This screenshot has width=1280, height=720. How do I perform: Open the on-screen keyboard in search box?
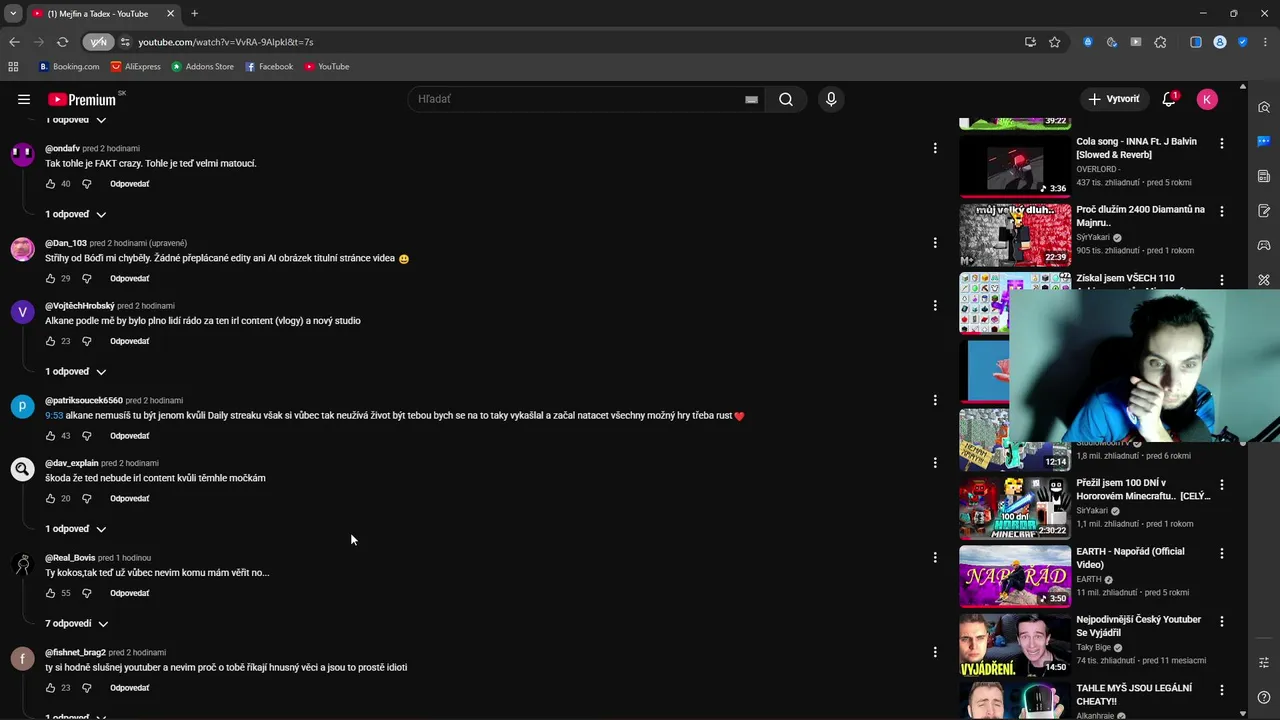click(x=751, y=99)
